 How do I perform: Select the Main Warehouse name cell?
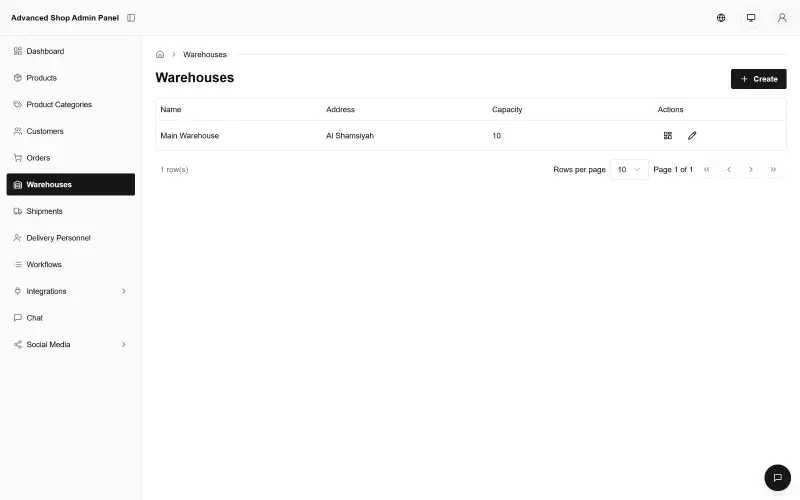(x=189, y=136)
